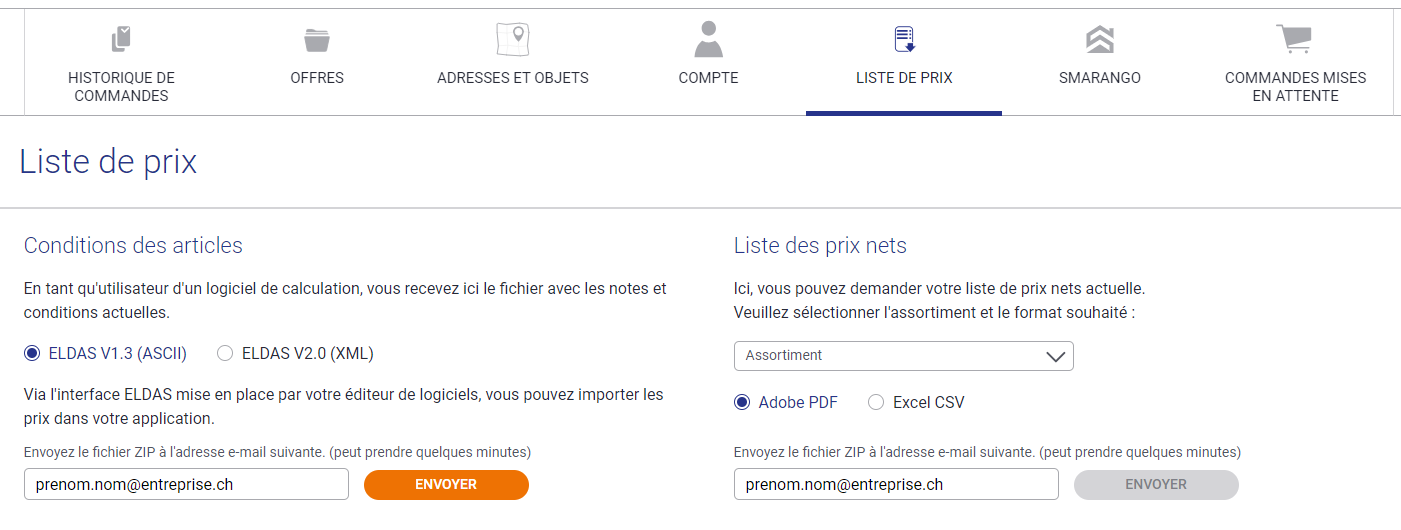Open the Assortiment dropdown

pyautogui.click(x=904, y=356)
